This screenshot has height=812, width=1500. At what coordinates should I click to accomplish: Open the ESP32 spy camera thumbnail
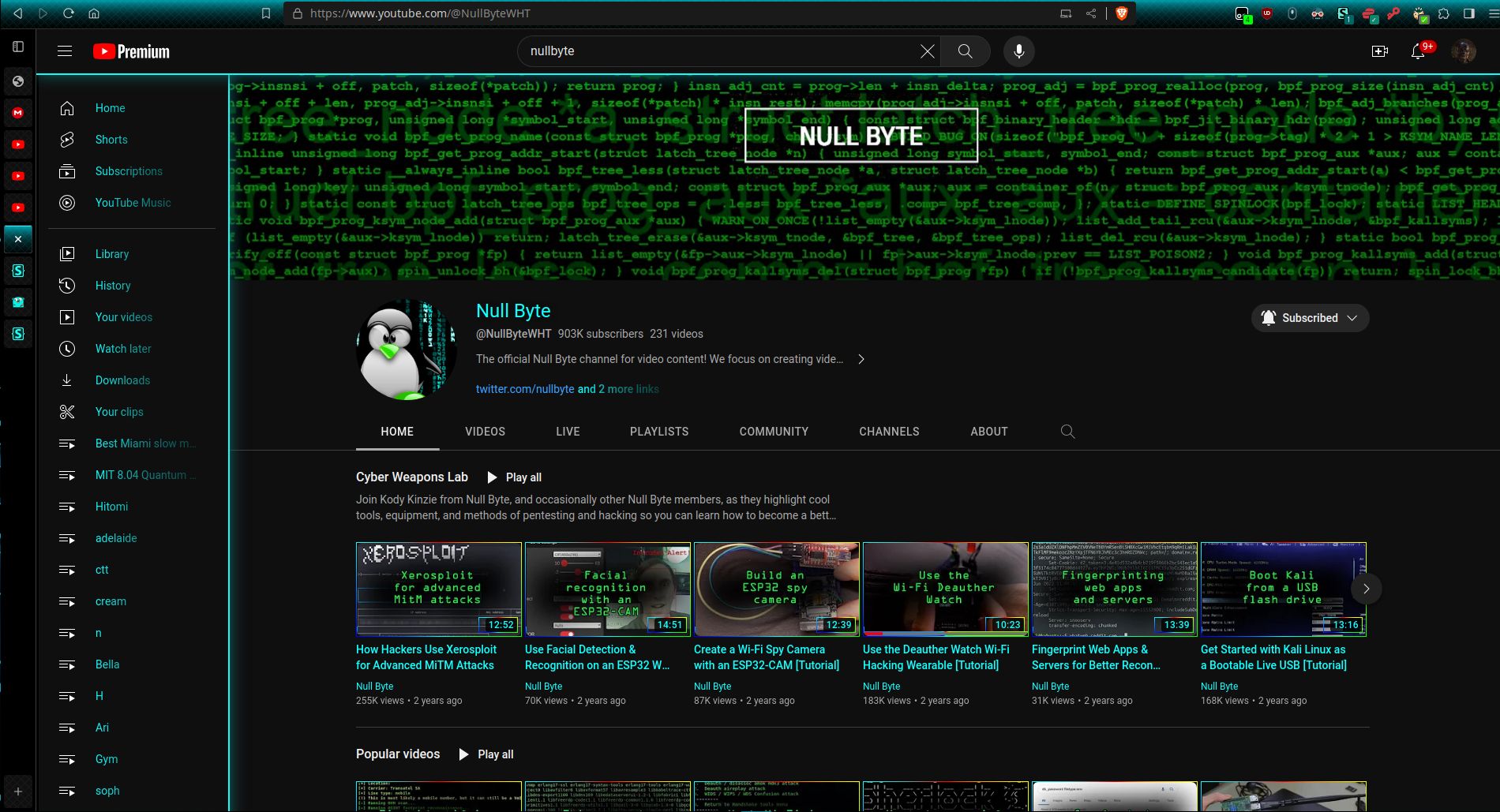click(x=777, y=589)
